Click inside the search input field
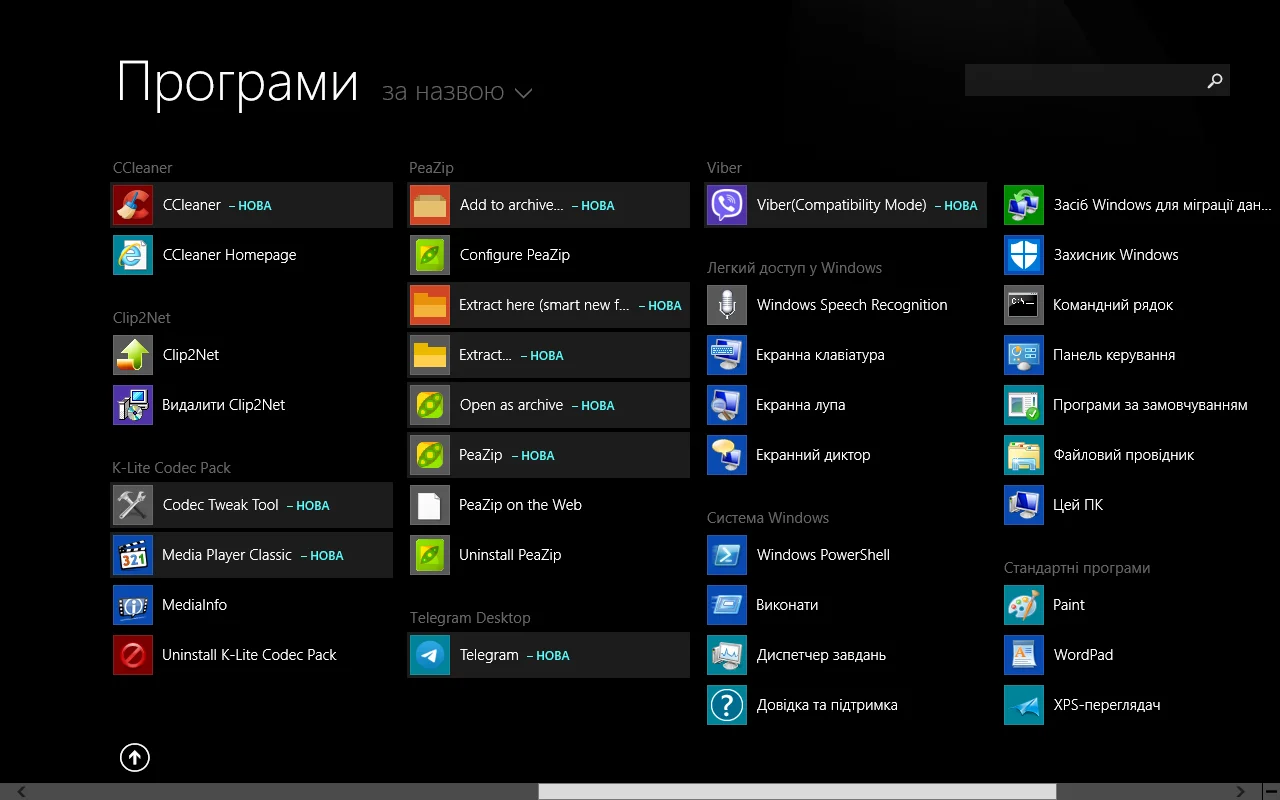 1080,81
